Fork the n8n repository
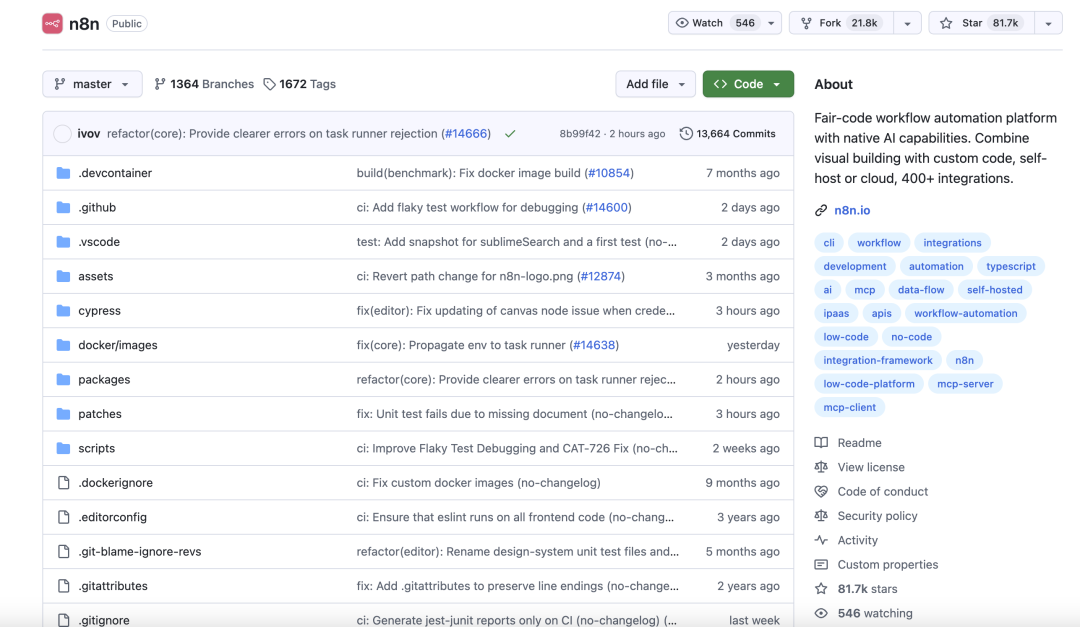This screenshot has width=1080, height=627. point(841,23)
